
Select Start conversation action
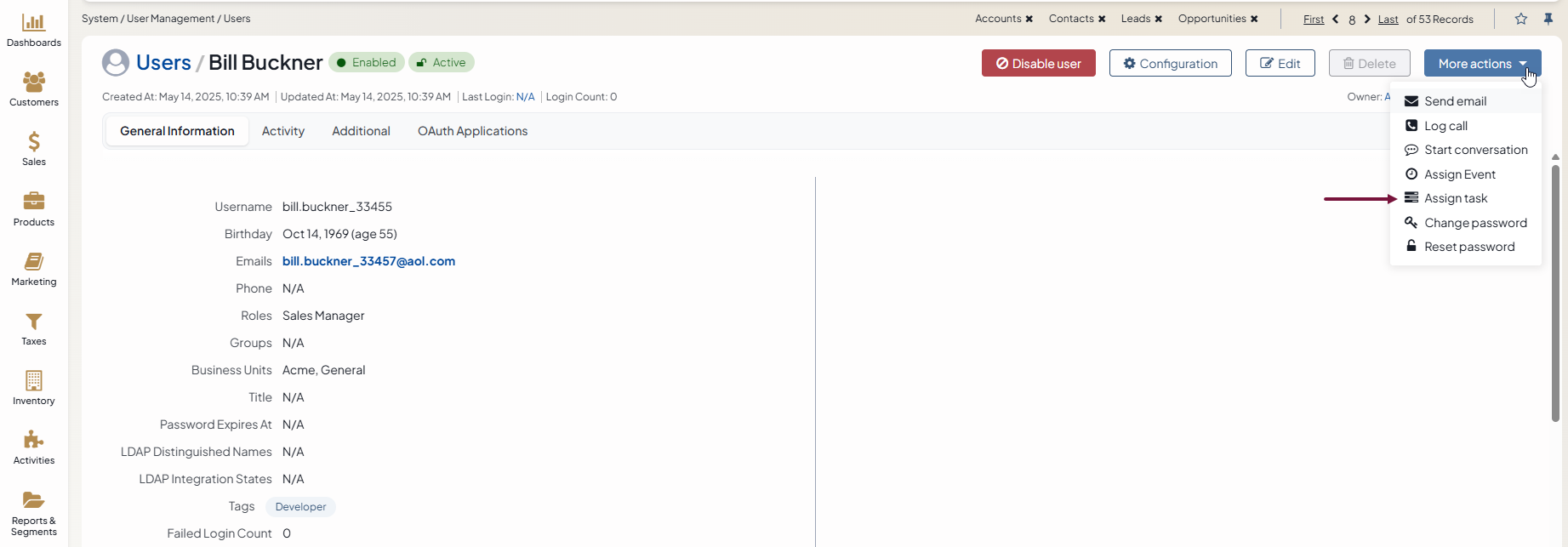1466,150
